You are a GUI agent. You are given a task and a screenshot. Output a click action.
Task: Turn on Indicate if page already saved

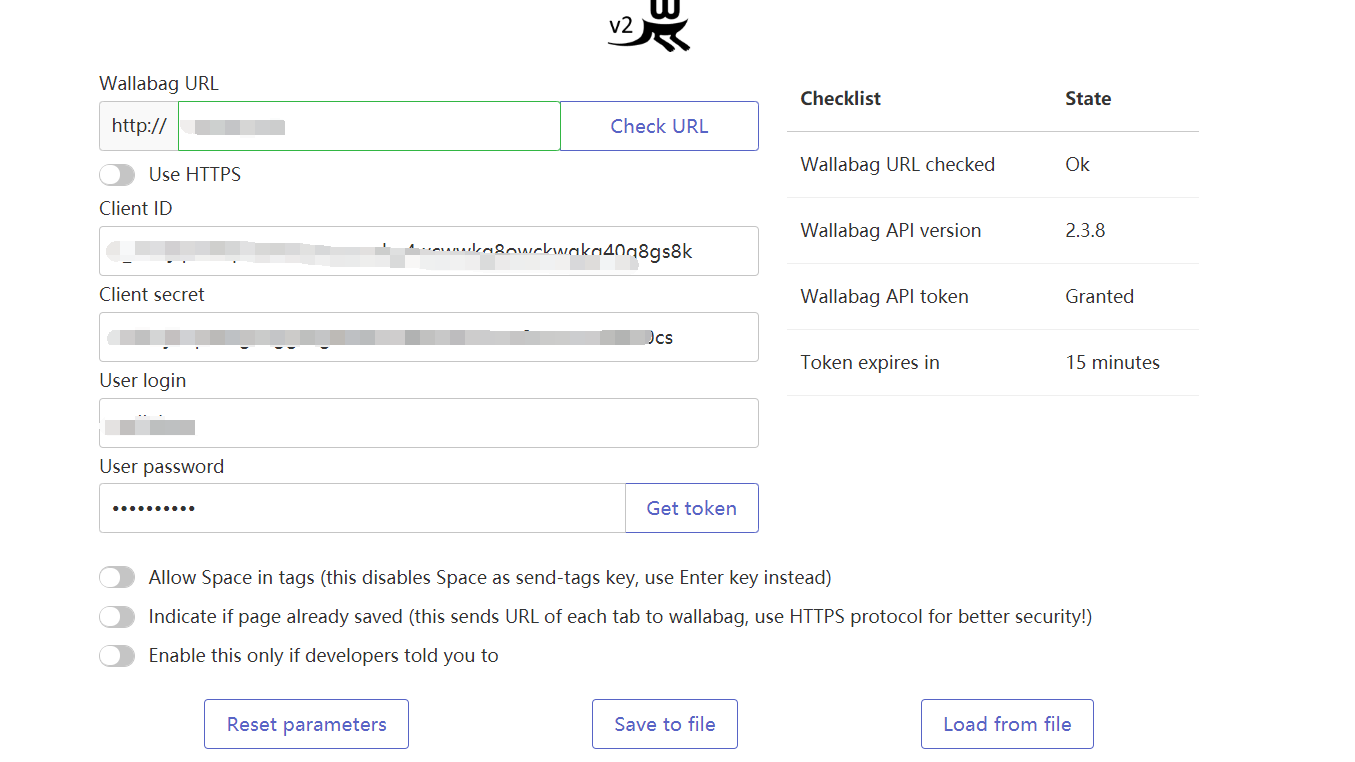click(117, 617)
